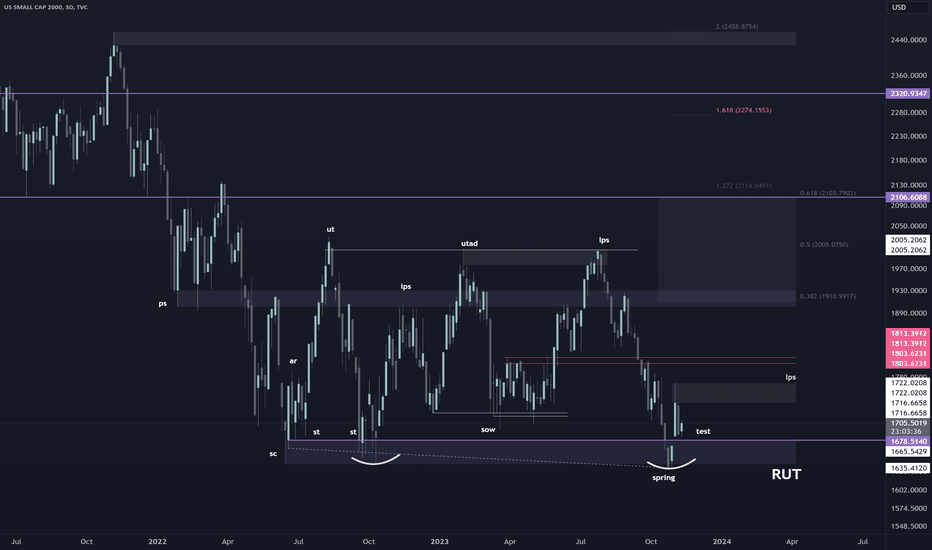
Task: Click the 2022 label on the time axis
Action: (x=158, y=542)
